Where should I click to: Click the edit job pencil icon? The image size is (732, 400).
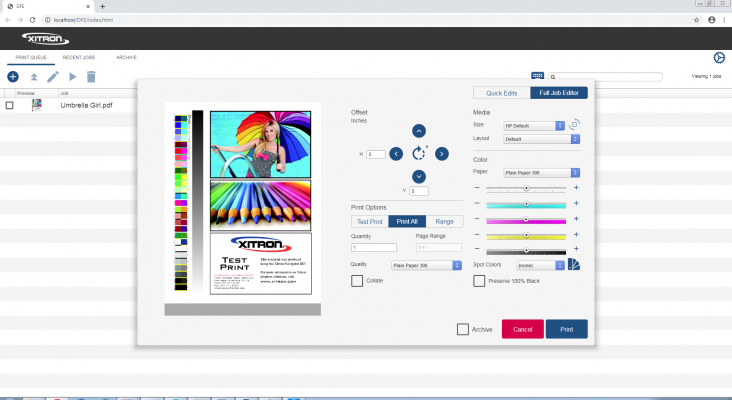tap(53, 77)
